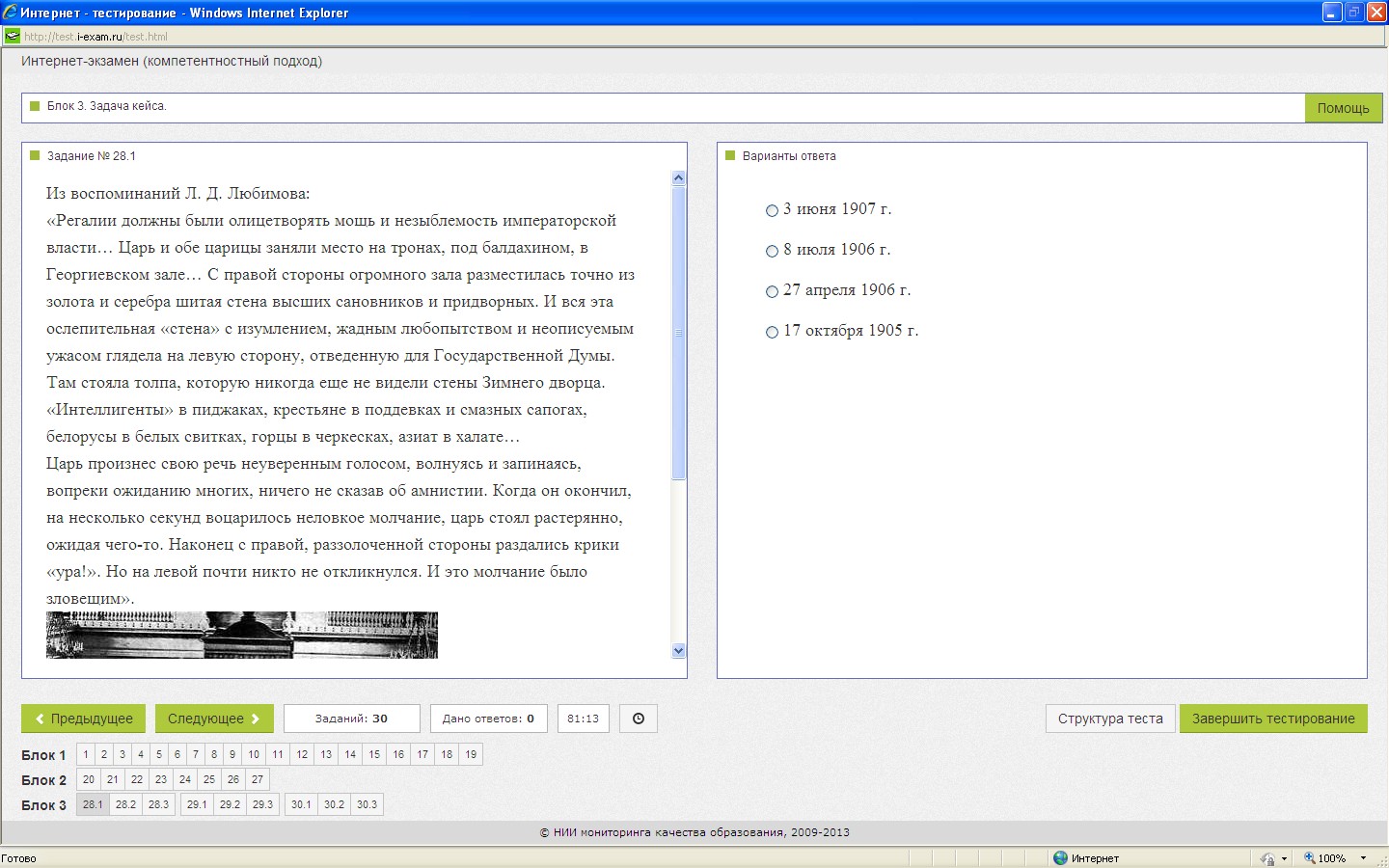The height and width of the screenshot is (868, 1389).
Task: Open question 16 in Блок 1
Action: pyautogui.click(x=398, y=754)
